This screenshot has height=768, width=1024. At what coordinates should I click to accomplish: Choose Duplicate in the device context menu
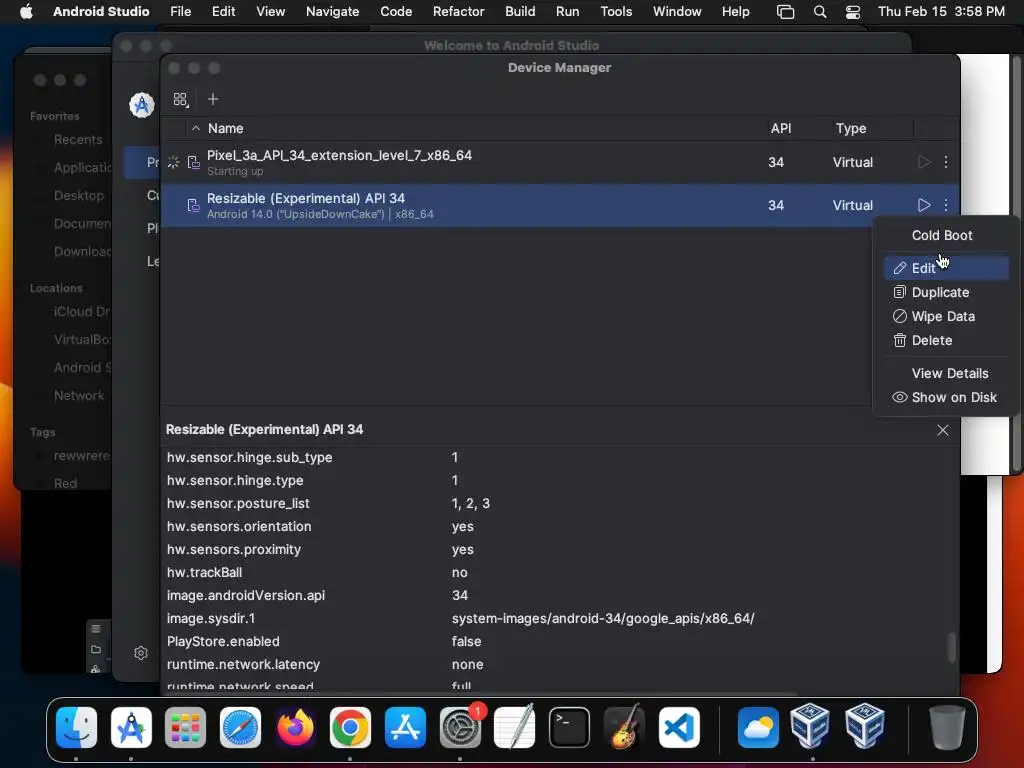(946, 292)
